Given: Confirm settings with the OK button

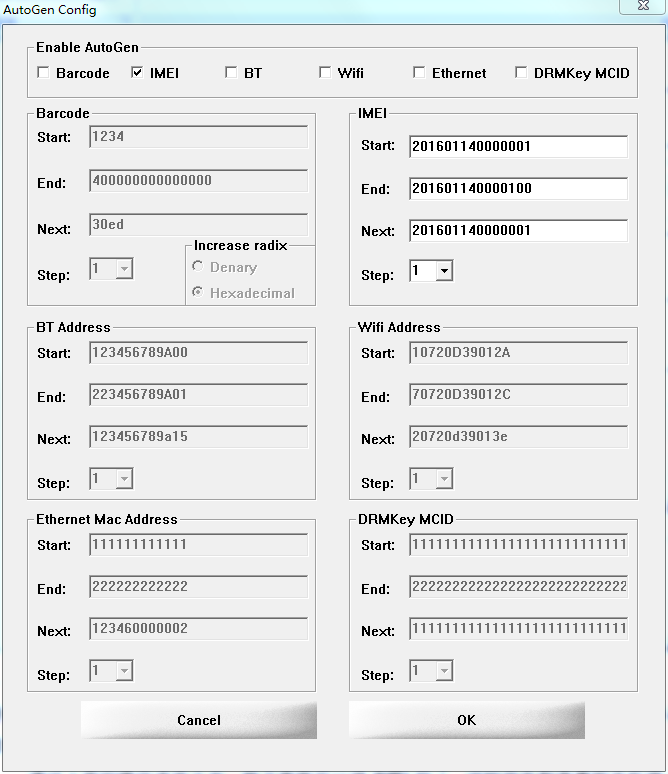Looking at the screenshot, I should pyautogui.click(x=467, y=720).
